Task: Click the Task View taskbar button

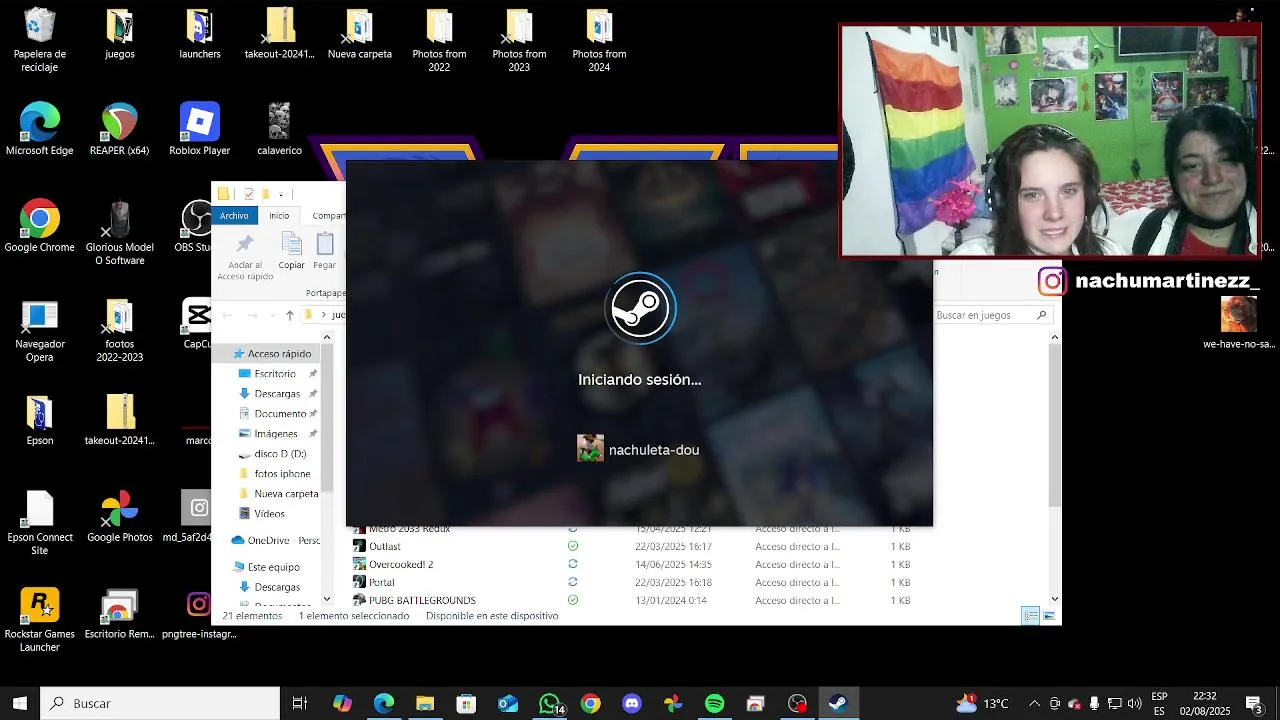Action: point(299,703)
